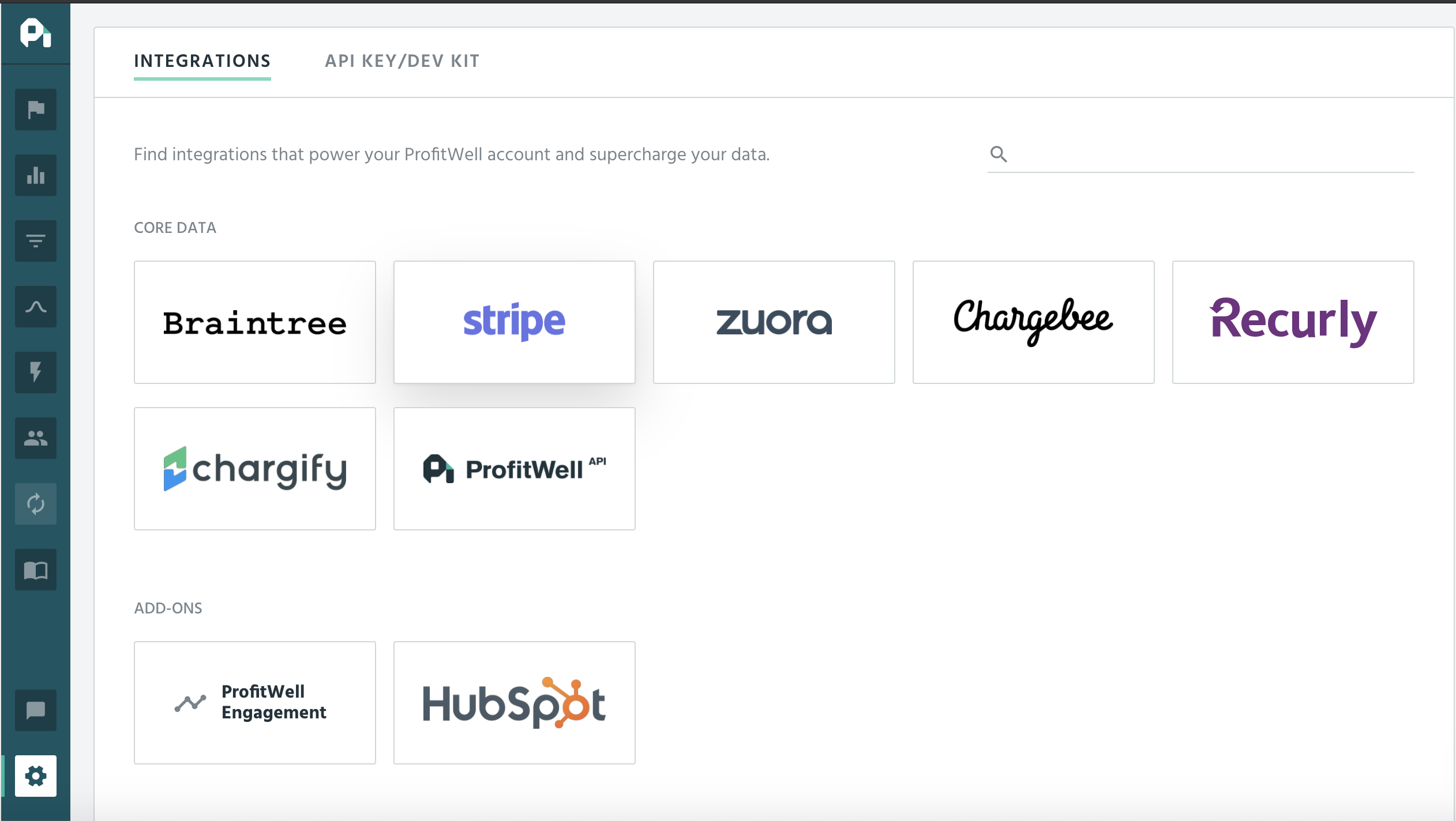This screenshot has height=821, width=1456.
Task: Click the ProfitWell logo in sidebar
Action: pos(35,33)
